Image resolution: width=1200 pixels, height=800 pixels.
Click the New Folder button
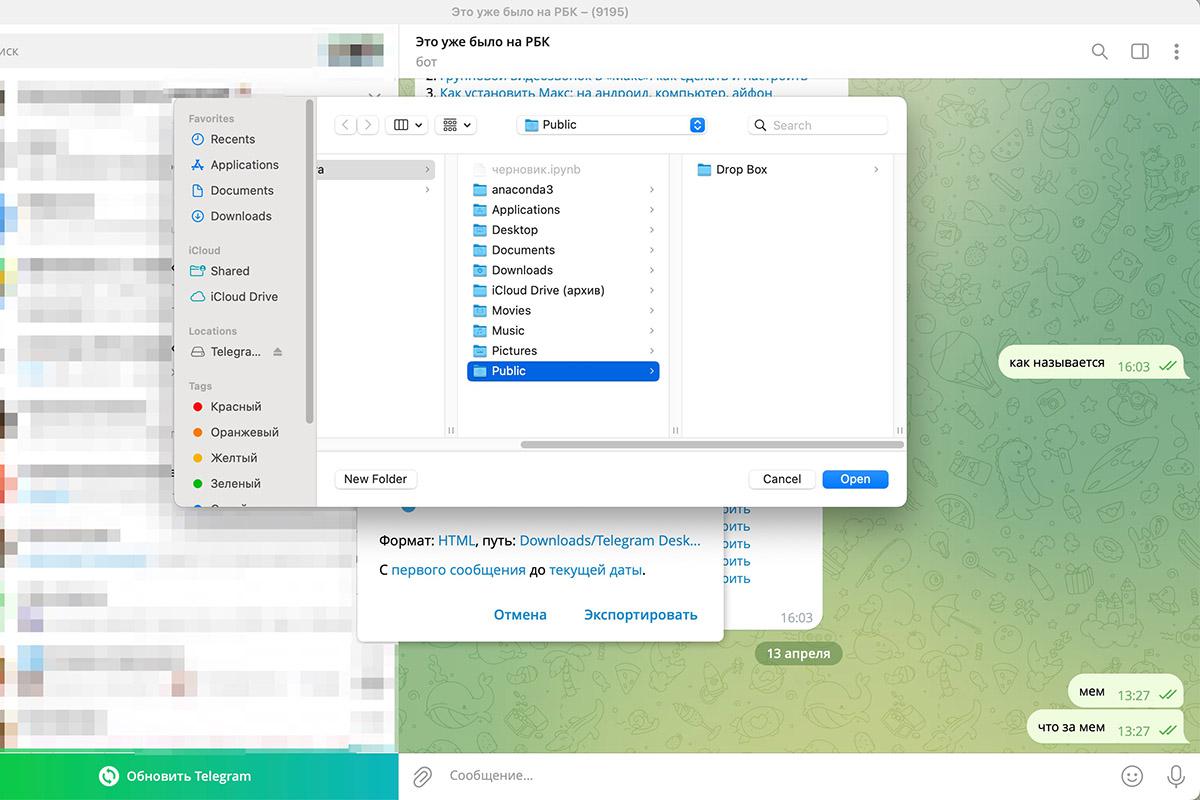click(375, 479)
